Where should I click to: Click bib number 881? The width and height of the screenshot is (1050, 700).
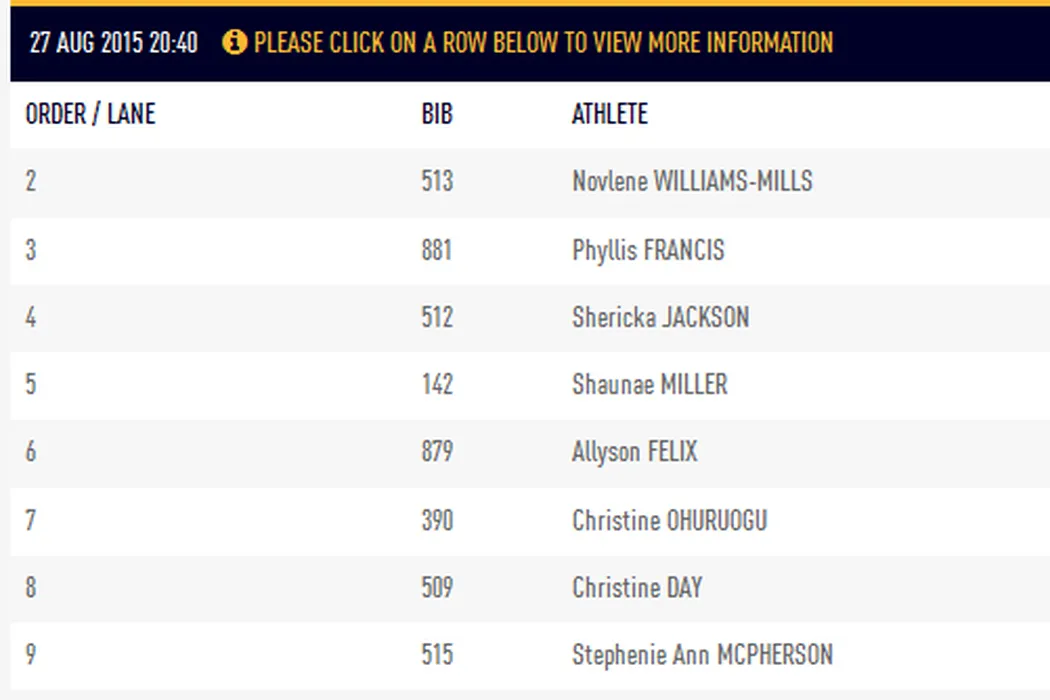click(437, 249)
